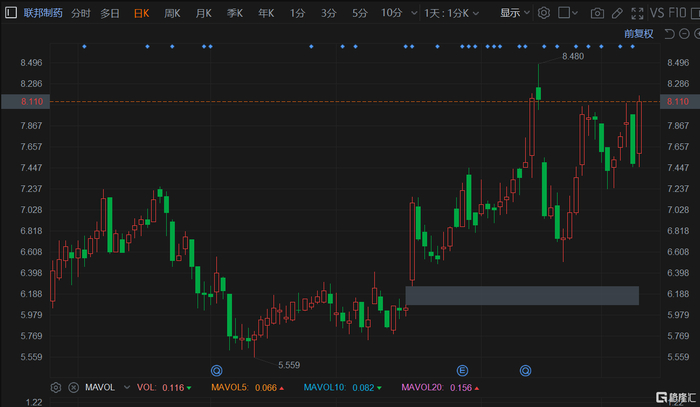Click the MAVOL20 value label
Screen dimensions: 700x407
coord(440,387)
